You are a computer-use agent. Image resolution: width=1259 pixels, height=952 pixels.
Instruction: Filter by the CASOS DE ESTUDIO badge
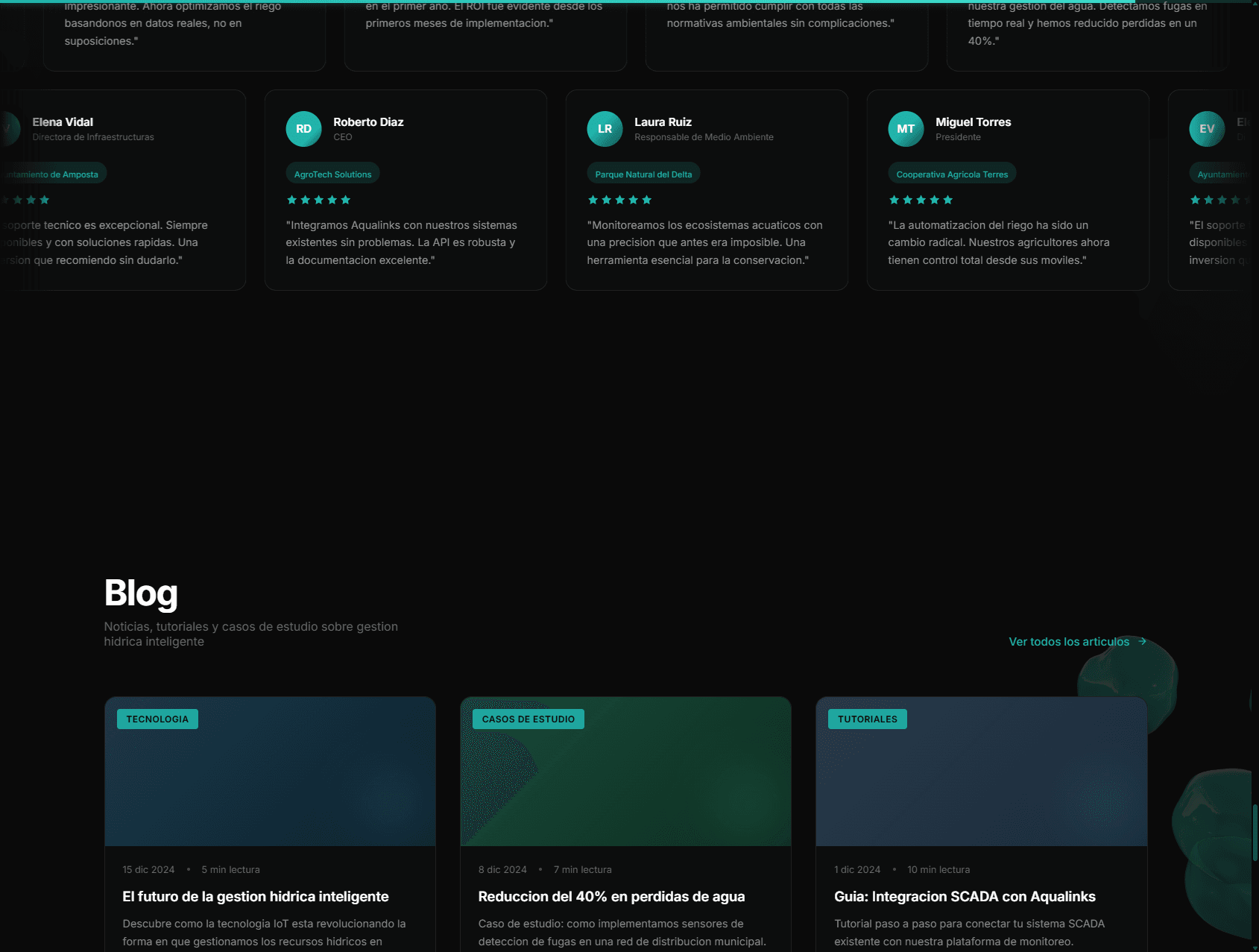click(x=528, y=719)
